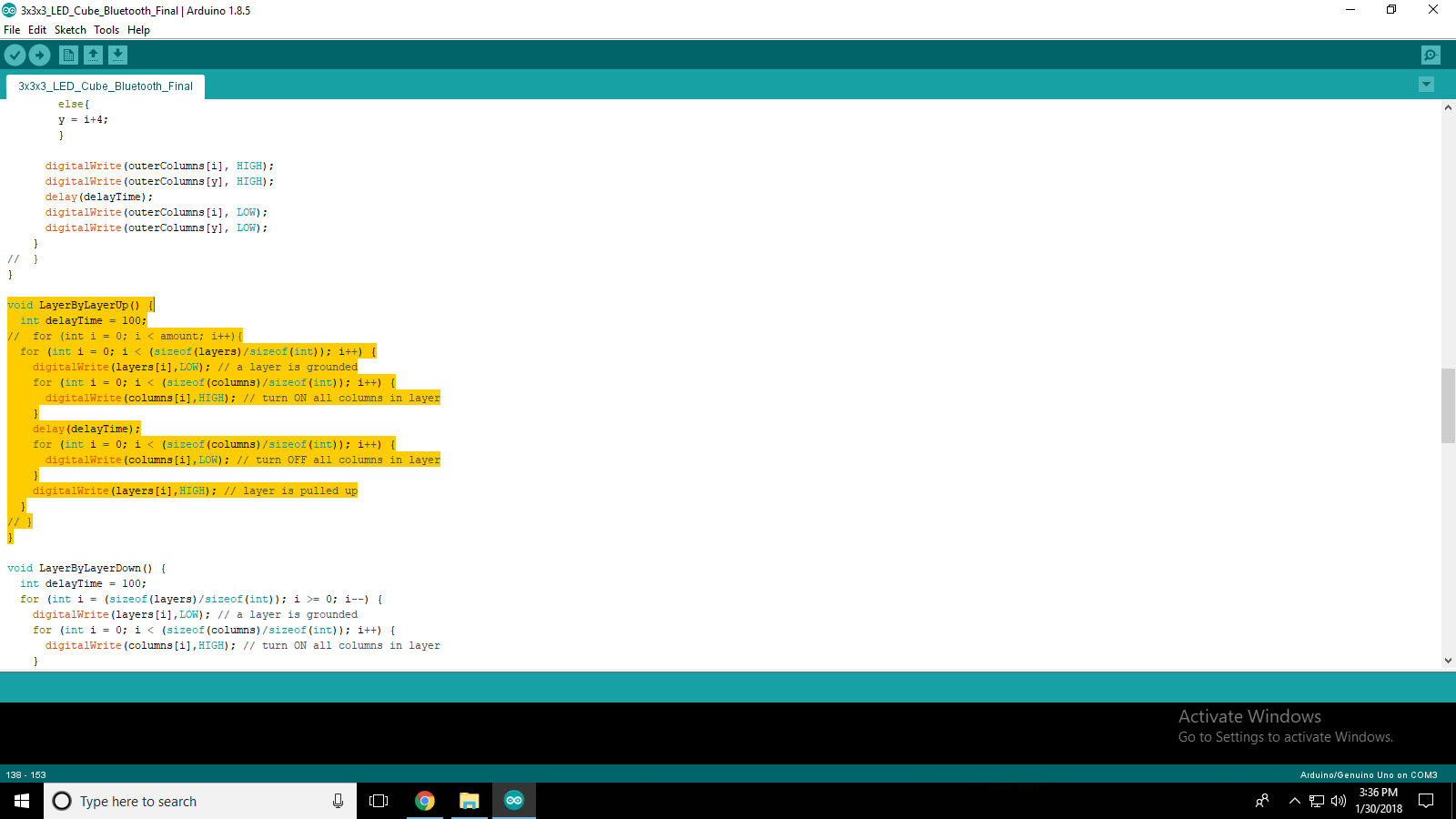Open the Sketch menu
Screen dimensions: 1456x819
(x=70, y=30)
